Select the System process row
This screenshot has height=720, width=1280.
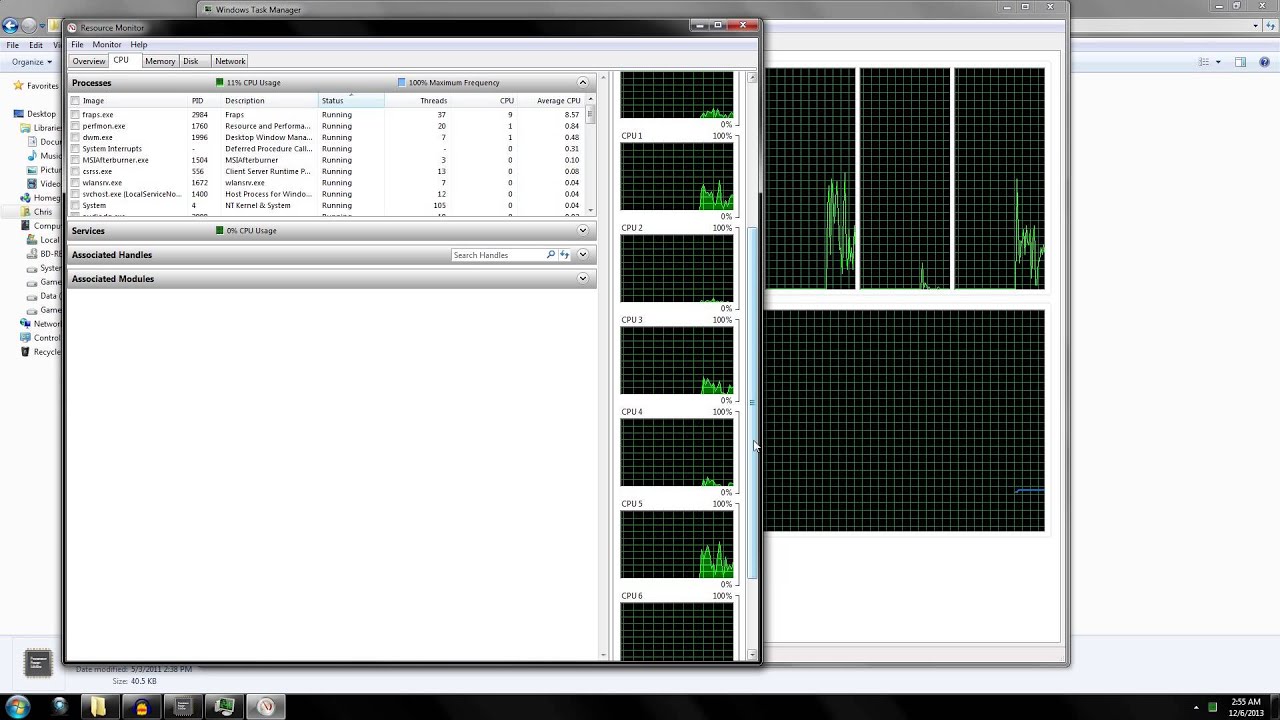(326, 206)
